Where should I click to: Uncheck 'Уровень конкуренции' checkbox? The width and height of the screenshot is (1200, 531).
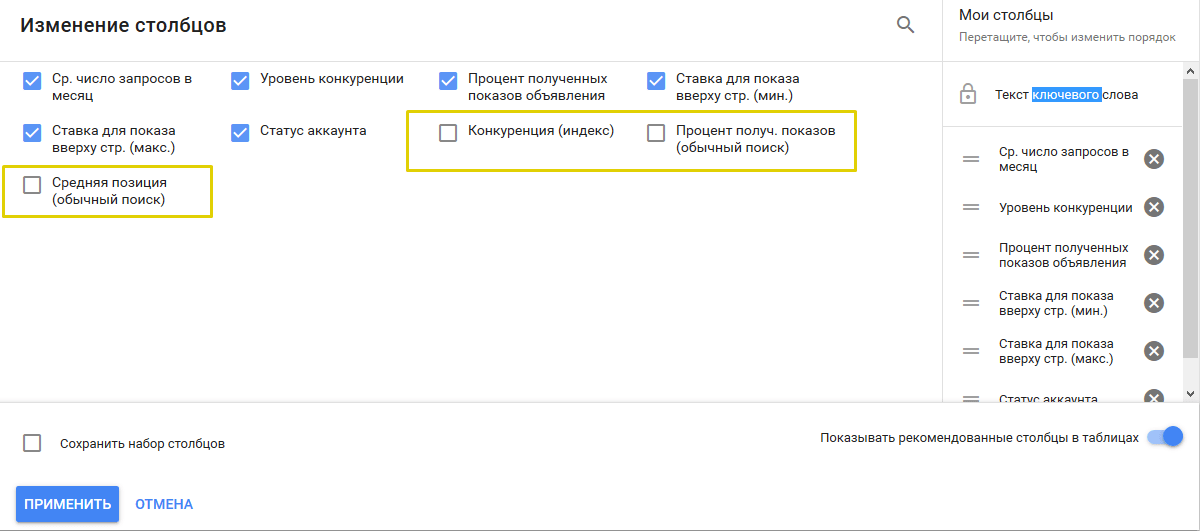tap(240, 81)
